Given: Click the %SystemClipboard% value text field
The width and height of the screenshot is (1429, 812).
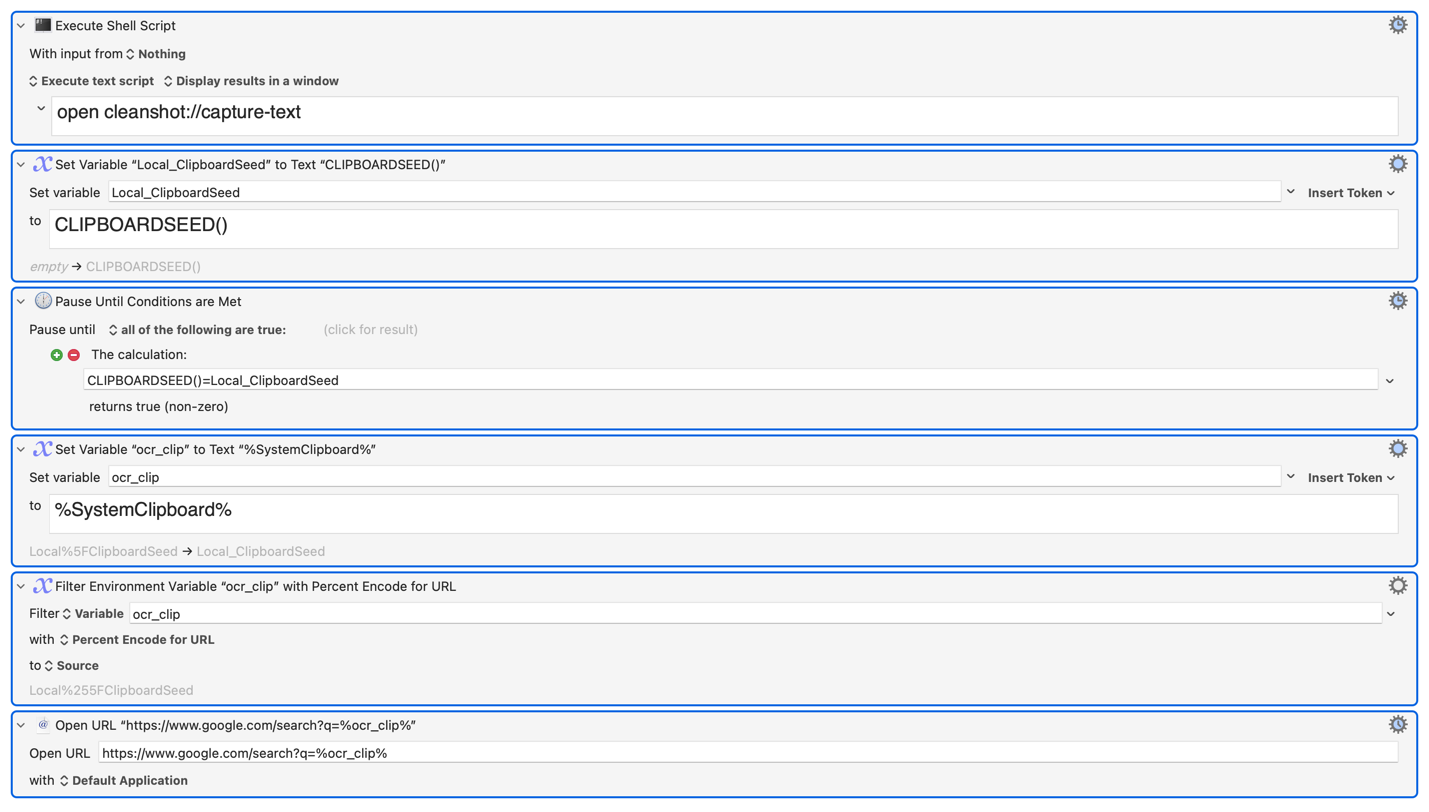Looking at the screenshot, I should click(x=723, y=514).
